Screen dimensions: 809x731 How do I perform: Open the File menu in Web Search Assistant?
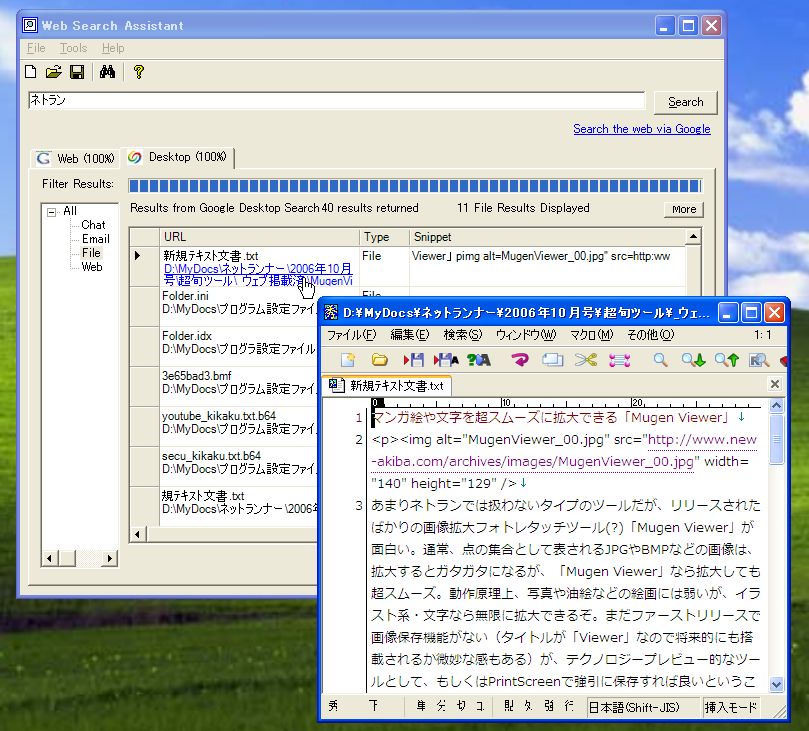click(36, 48)
